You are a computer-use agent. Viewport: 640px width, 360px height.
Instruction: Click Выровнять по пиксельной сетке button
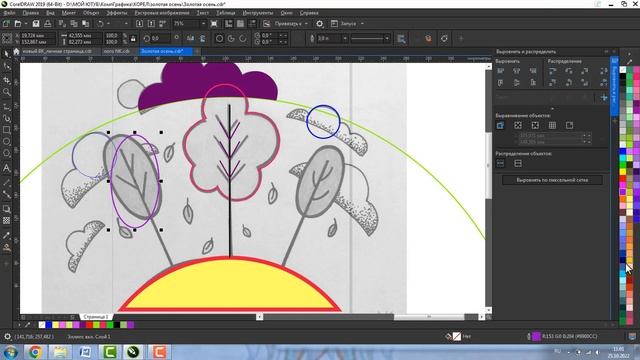pyautogui.click(x=552, y=180)
